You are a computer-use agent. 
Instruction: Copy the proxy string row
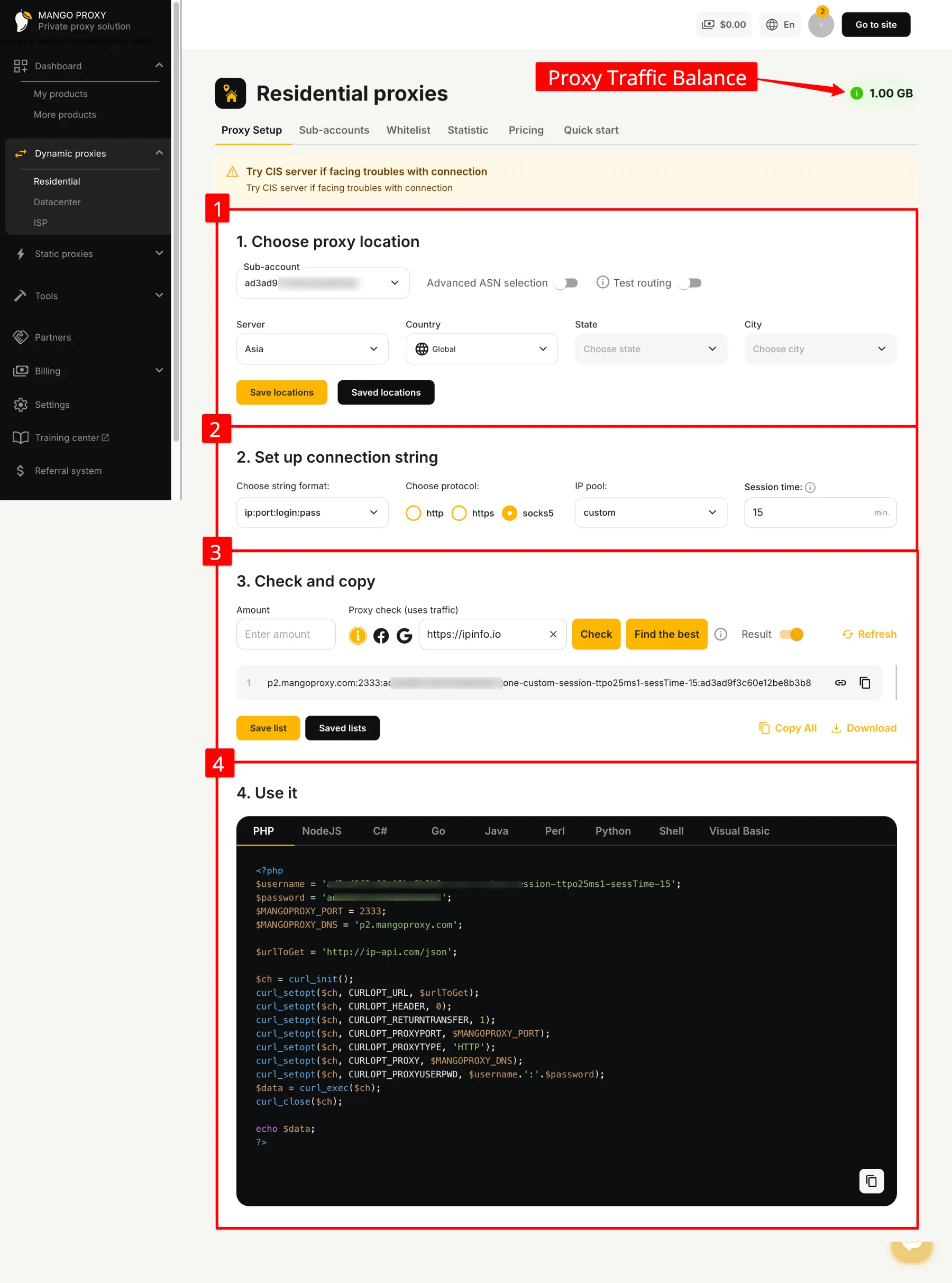(865, 683)
